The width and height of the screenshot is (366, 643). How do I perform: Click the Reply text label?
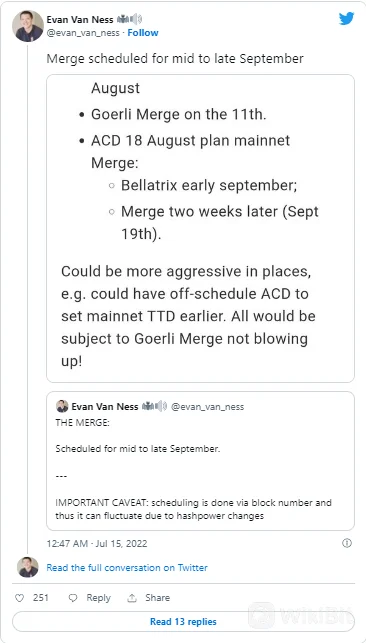click(x=98, y=598)
